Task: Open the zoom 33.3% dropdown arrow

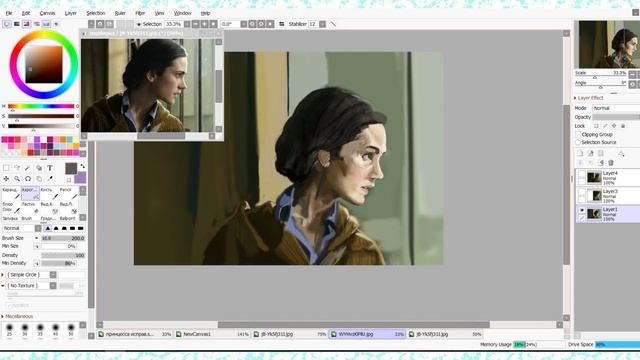Action: point(187,24)
